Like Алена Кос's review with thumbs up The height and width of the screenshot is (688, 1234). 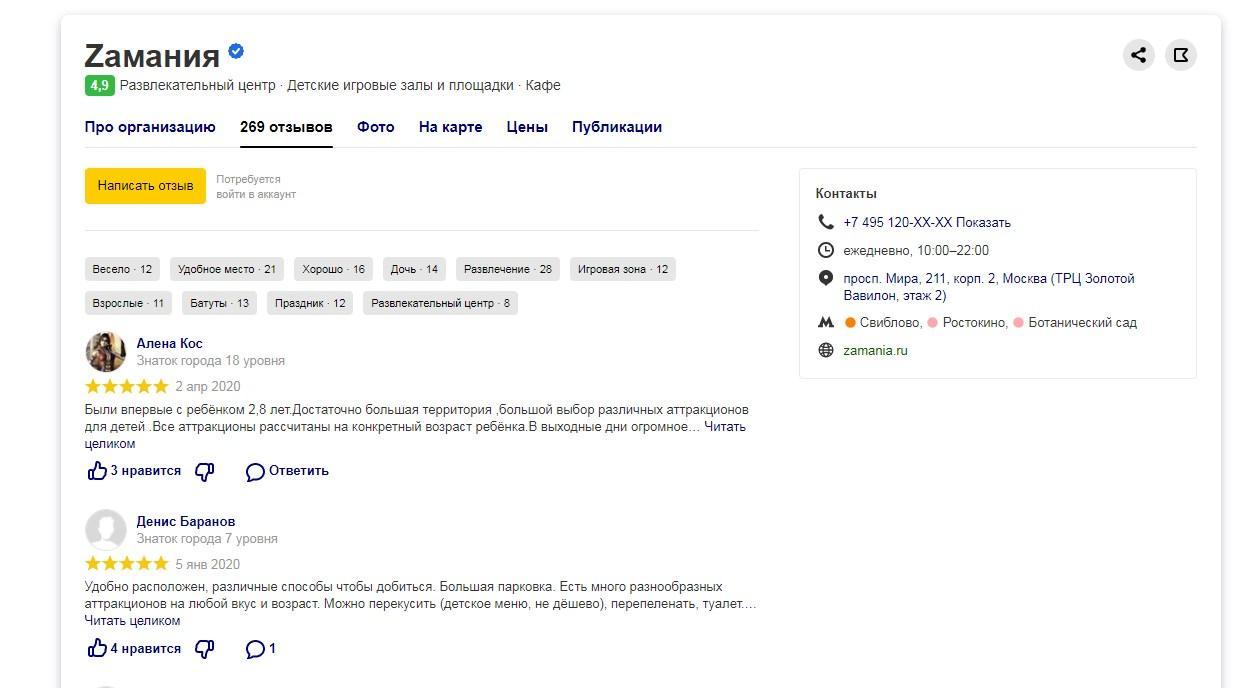(97, 471)
